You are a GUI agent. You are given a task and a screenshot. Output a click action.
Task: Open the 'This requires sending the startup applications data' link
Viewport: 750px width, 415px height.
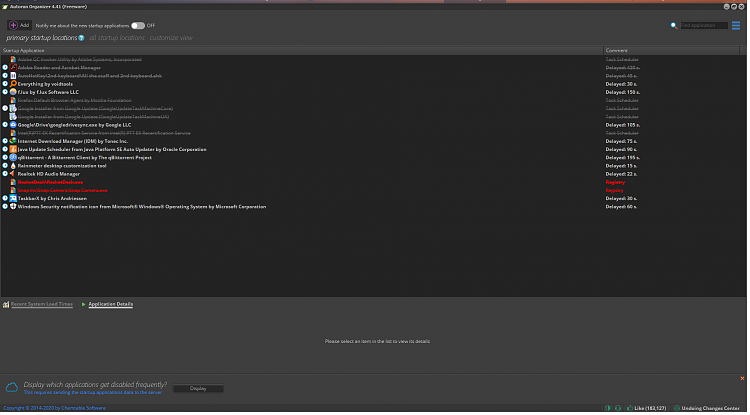click(x=93, y=394)
